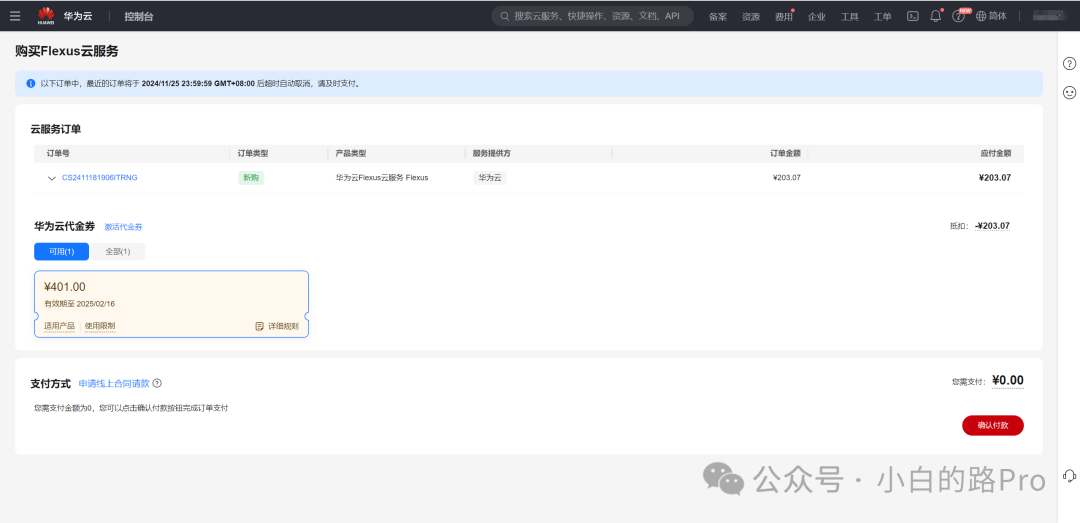Screen dimensions: 1080x523
Task: Click 使用限制 on the voucher
Action: [x=100, y=326]
